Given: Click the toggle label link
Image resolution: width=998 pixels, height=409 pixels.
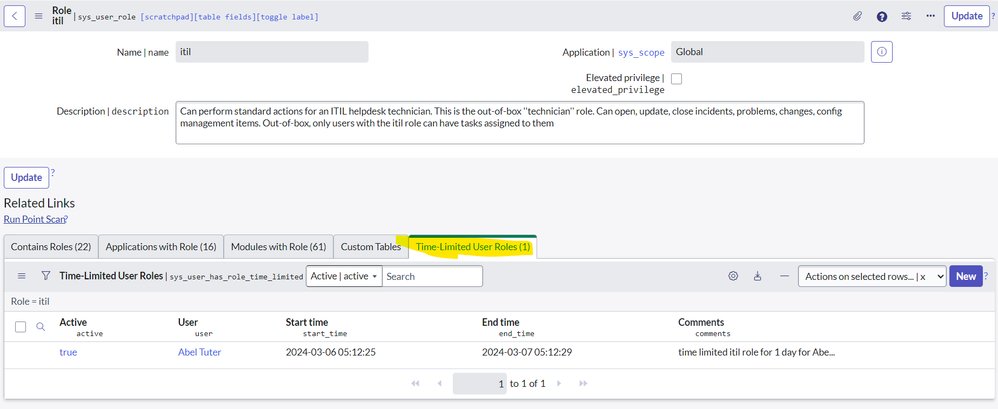Looking at the screenshot, I should (287, 17).
